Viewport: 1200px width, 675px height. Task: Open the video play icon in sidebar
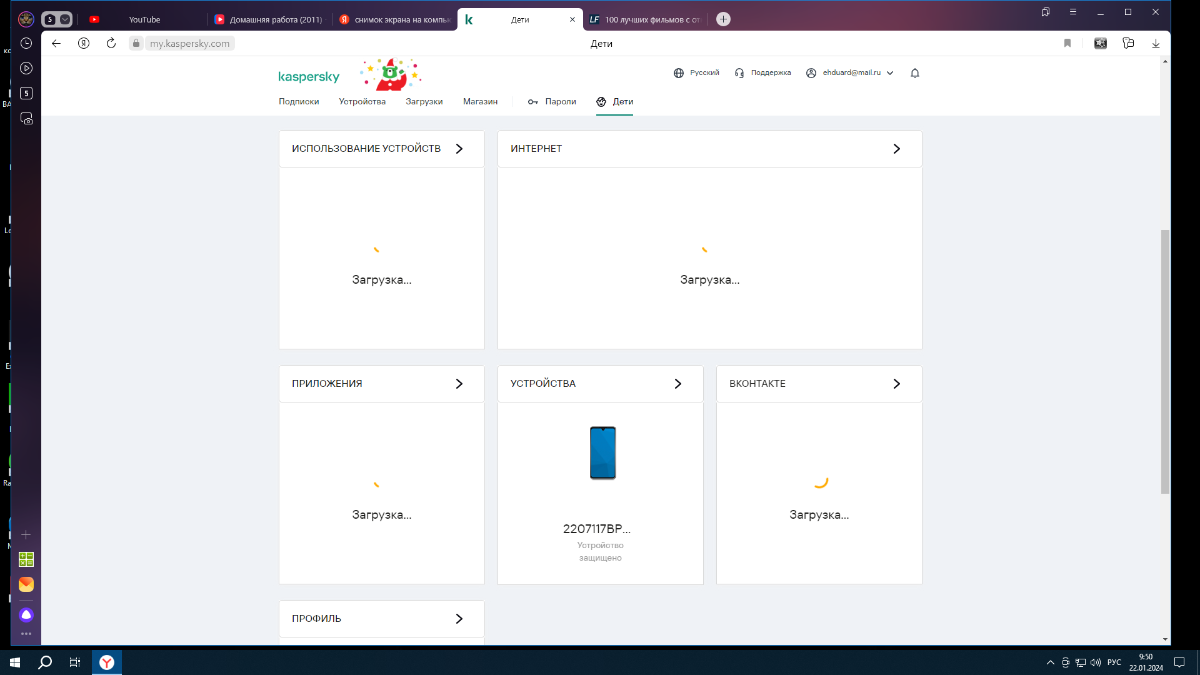[26, 68]
